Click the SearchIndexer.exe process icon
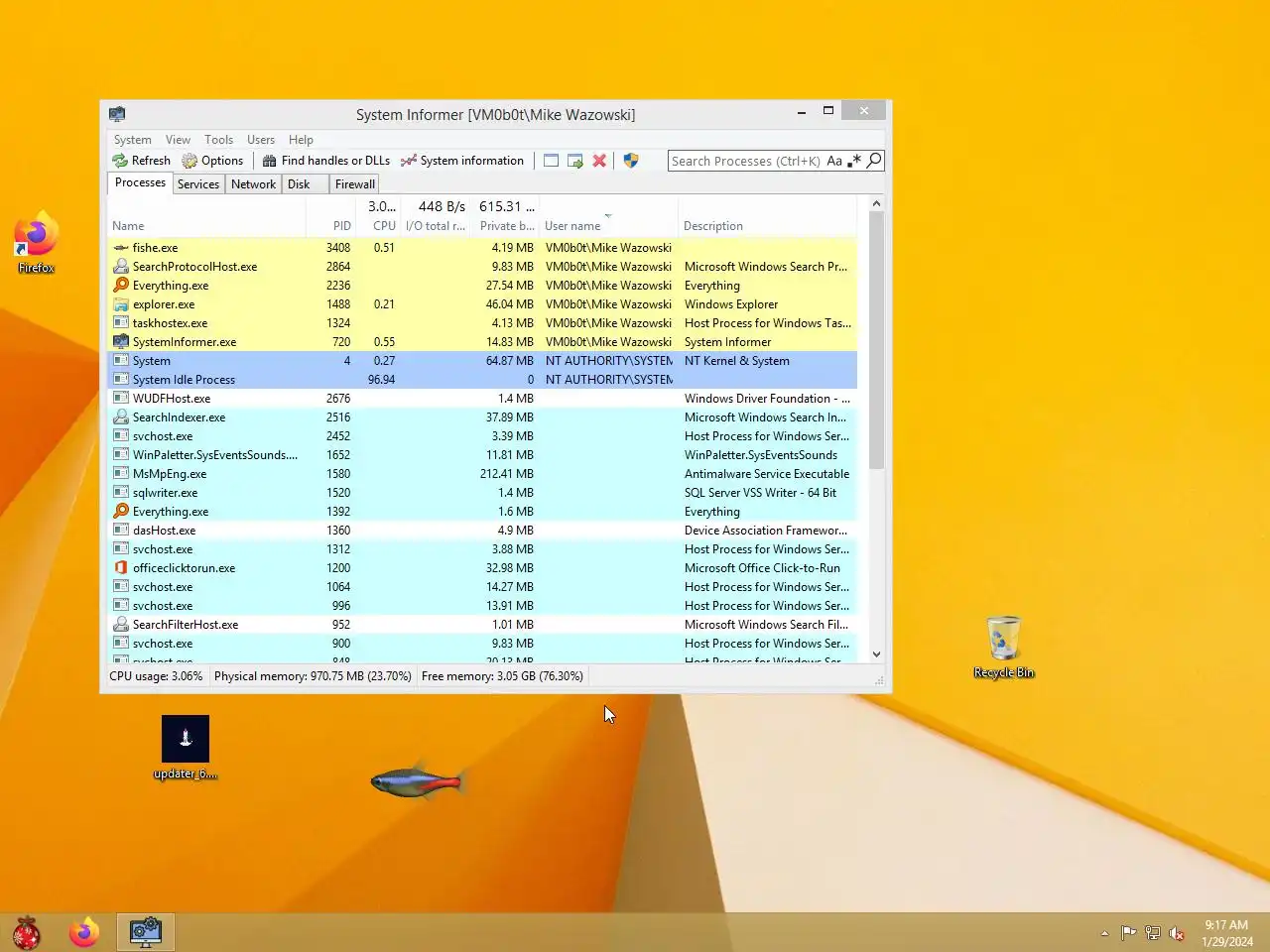This screenshot has height=952, width=1270. [121, 417]
